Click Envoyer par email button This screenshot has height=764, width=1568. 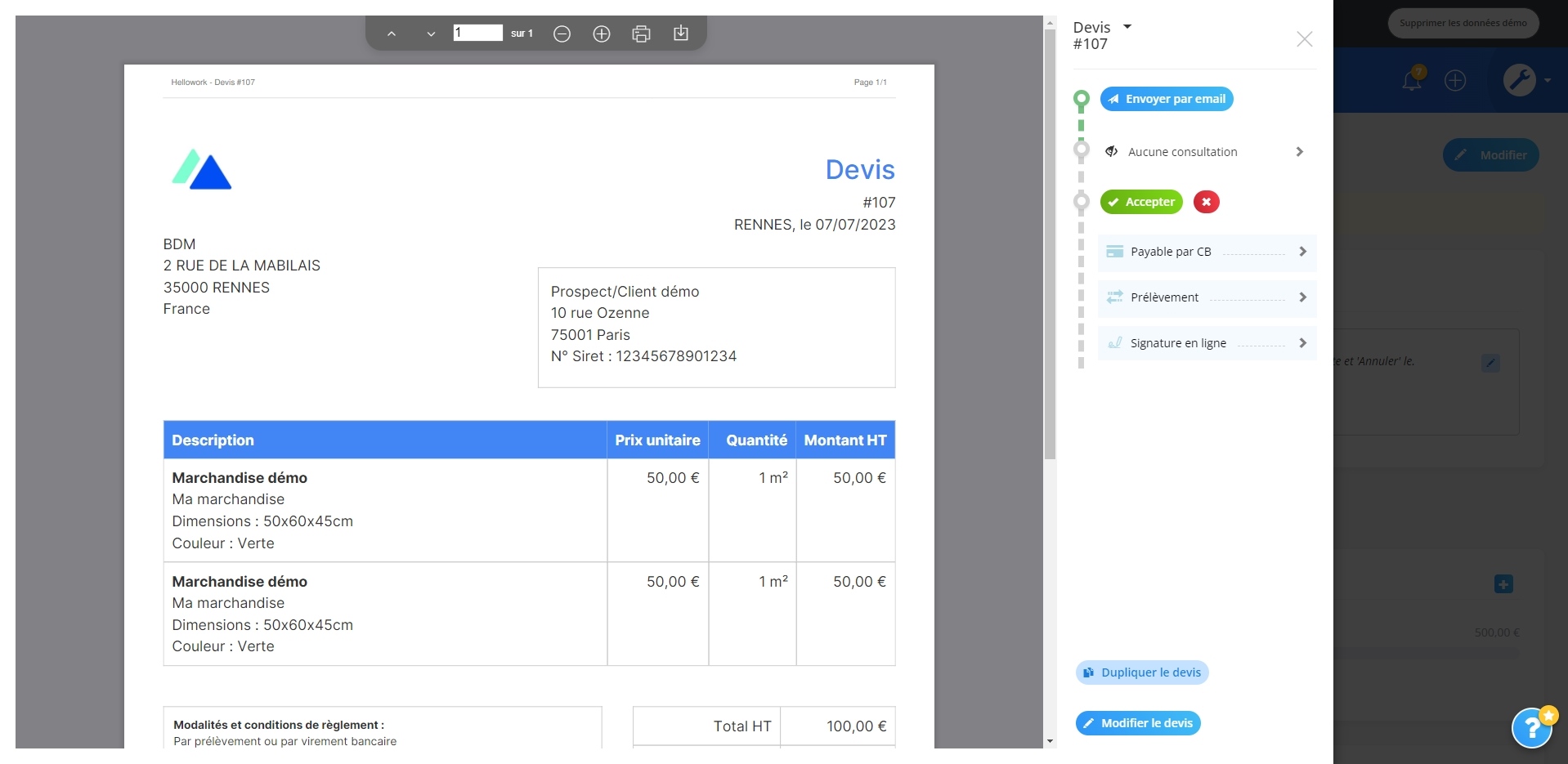point(1167,99)
